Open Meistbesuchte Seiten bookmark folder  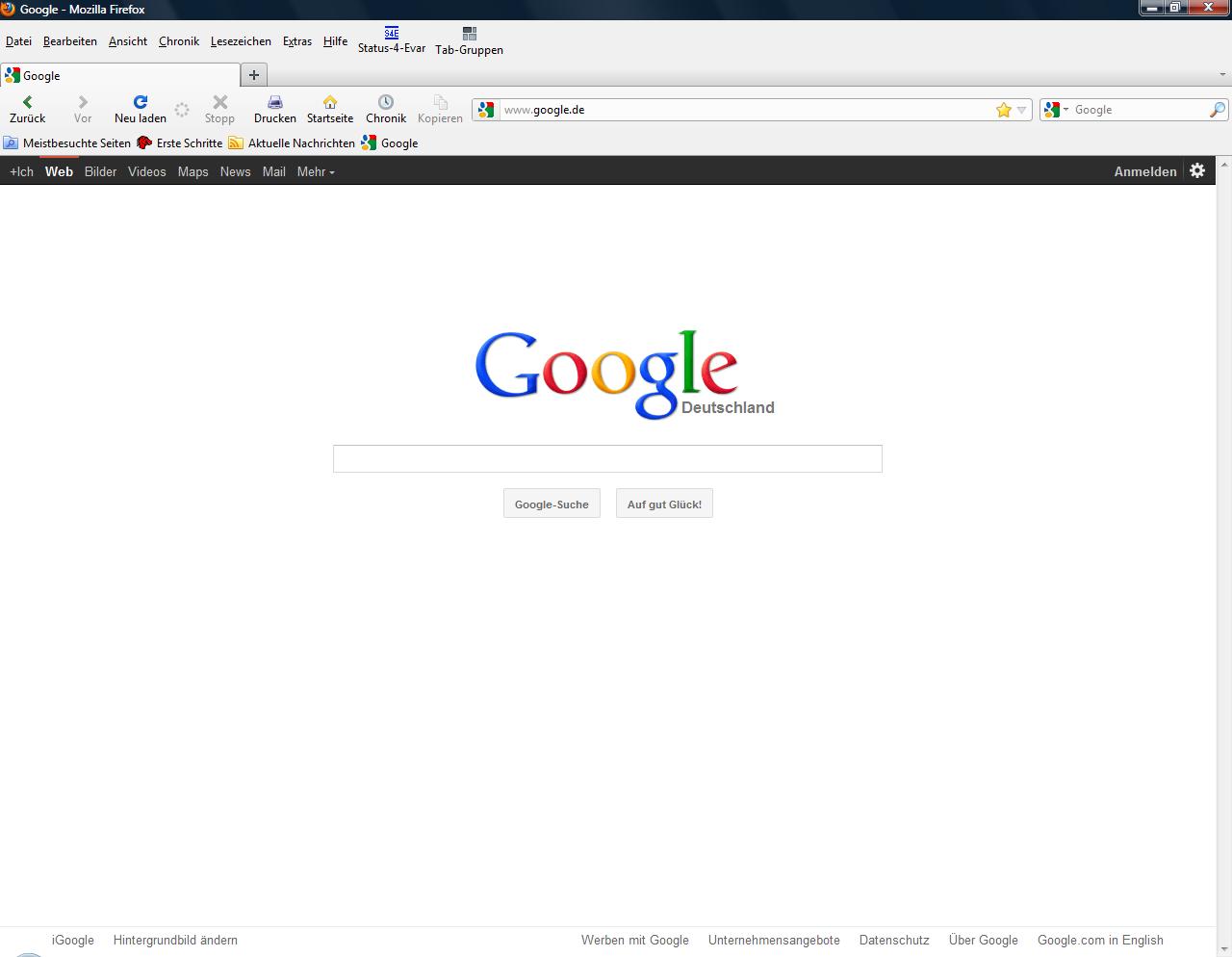click(x=66, y=143)
